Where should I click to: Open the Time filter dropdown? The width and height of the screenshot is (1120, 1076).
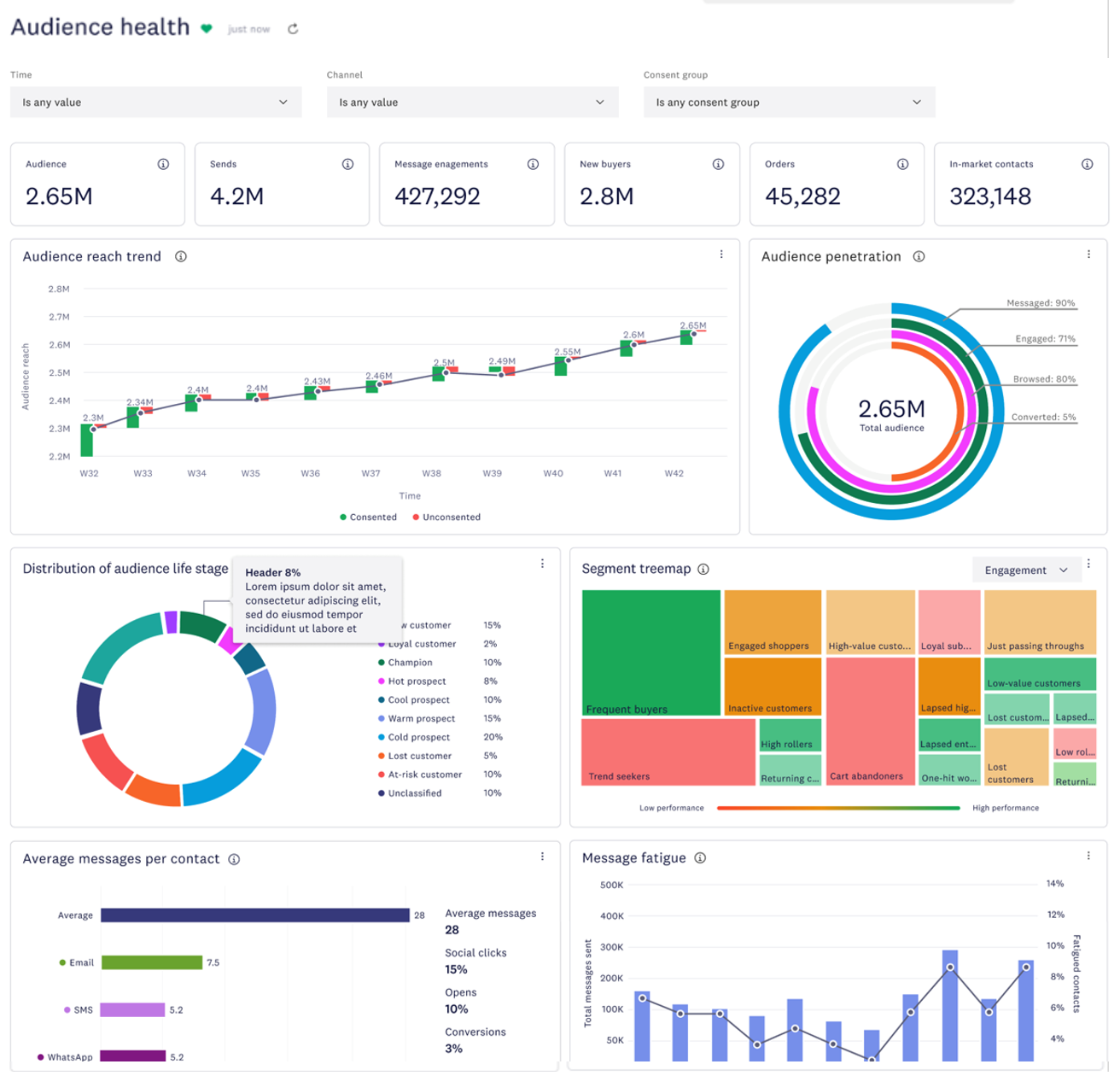coord(155,102)
